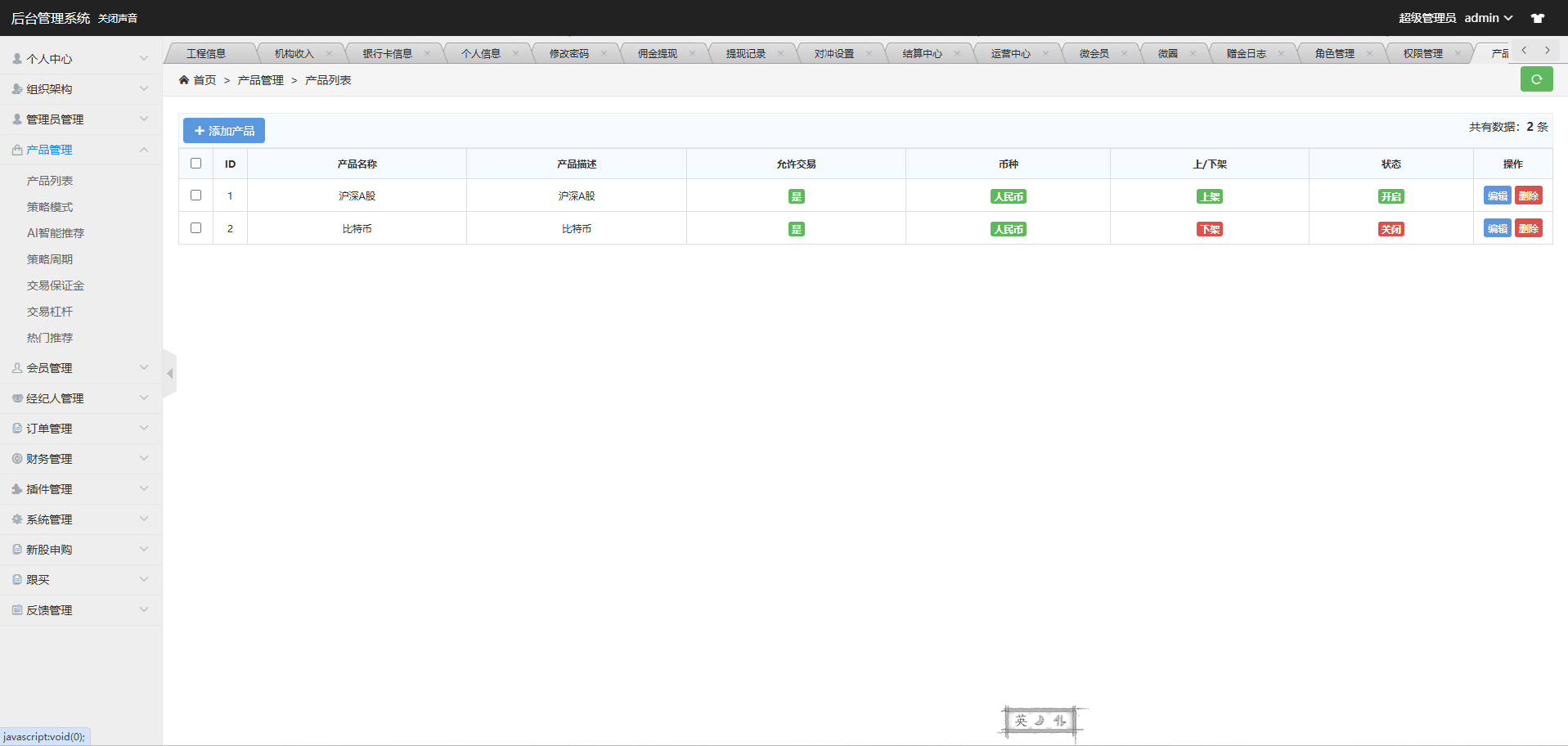Image resolution: width=1568 pixels, height=746 pixels.
Task: Click the 添加产品 button
Action: 224,131
